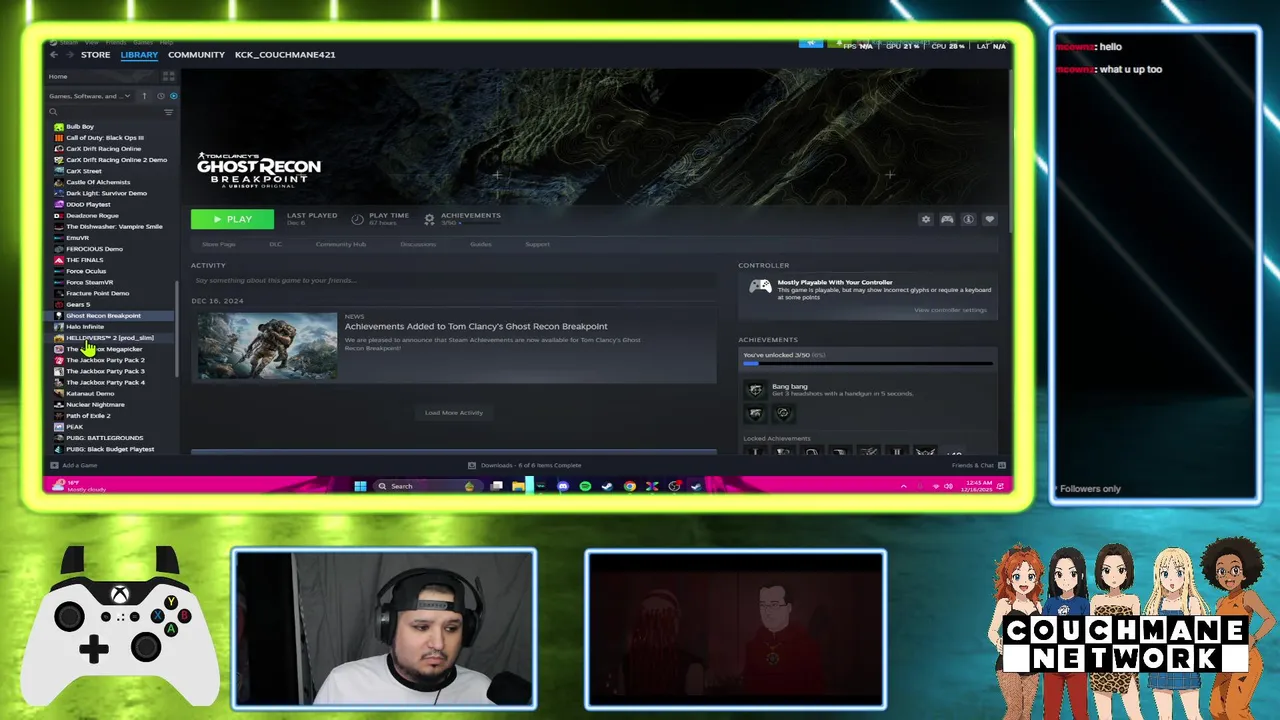Open the Ghost Recon news thumbnail
Viewport: 1280px width, 720px height.
[x=267, y=346]
